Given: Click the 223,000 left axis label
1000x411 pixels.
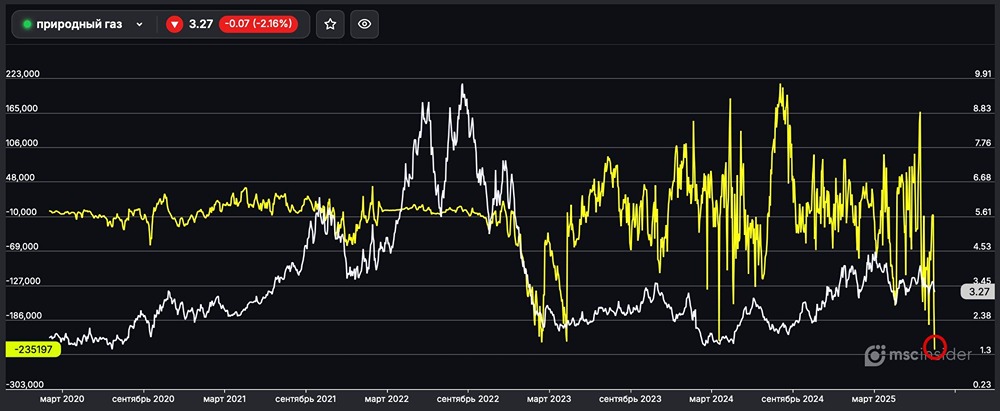Looking at the screenshot, I should pos(22,74).
